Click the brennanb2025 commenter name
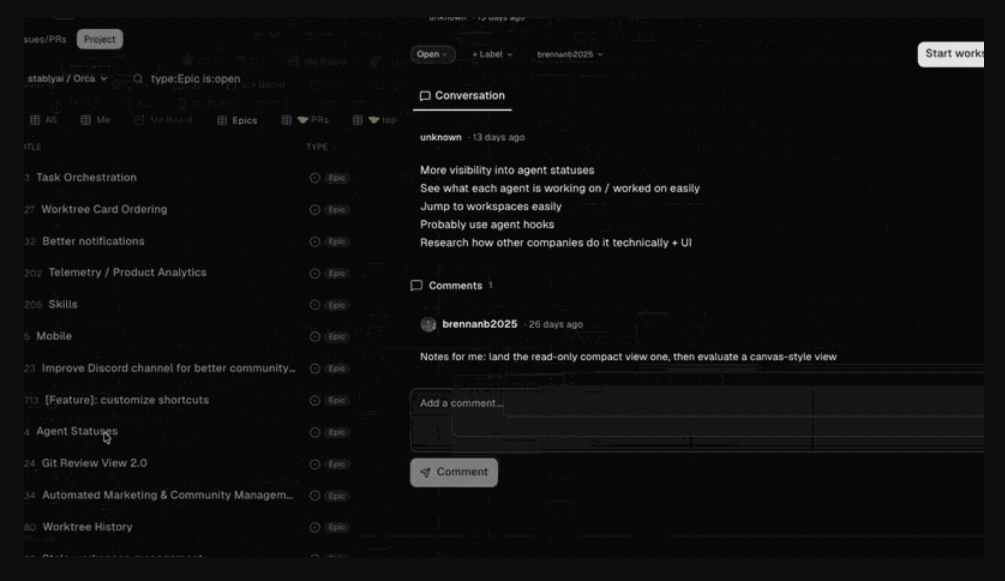 [479, 324]
